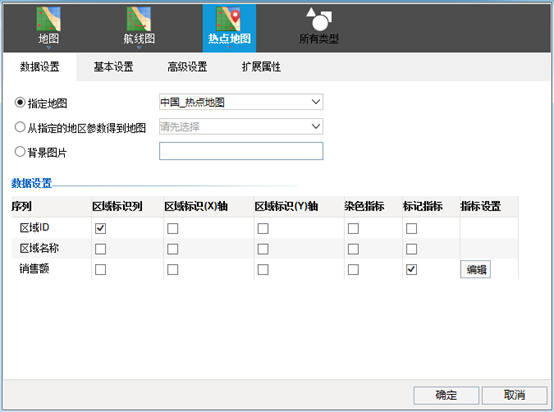
Task: Uncheck 标记指标 for 销售额 row
Action: click(x=411, y=270)
